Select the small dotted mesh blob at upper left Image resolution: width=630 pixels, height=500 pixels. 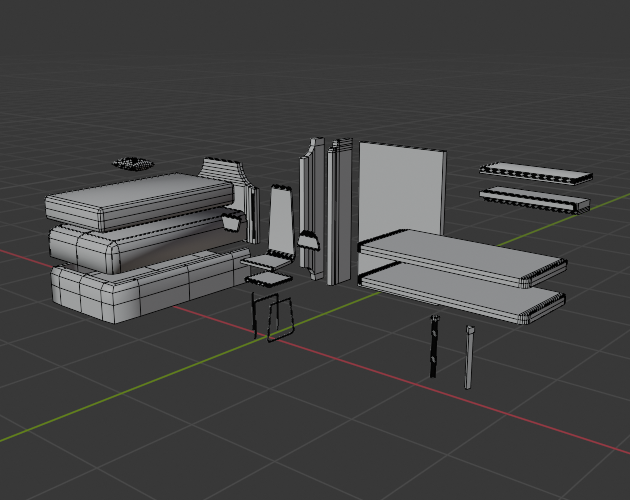click(x=133, y=164)
